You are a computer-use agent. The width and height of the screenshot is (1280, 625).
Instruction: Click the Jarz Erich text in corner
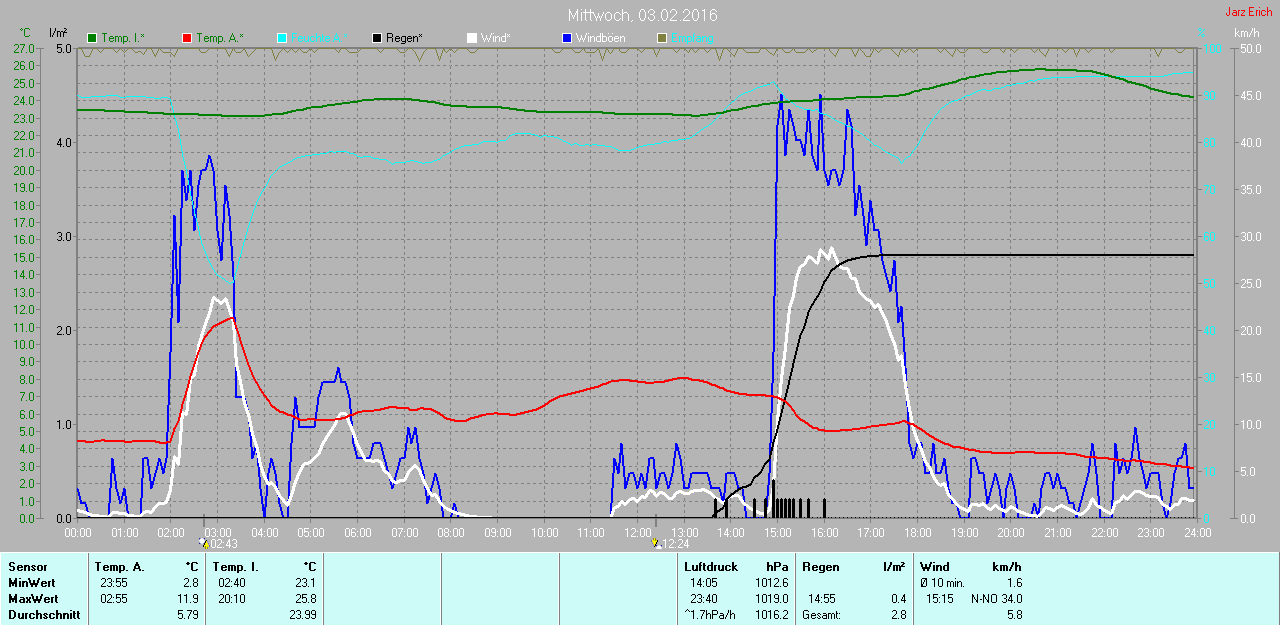1248,12
